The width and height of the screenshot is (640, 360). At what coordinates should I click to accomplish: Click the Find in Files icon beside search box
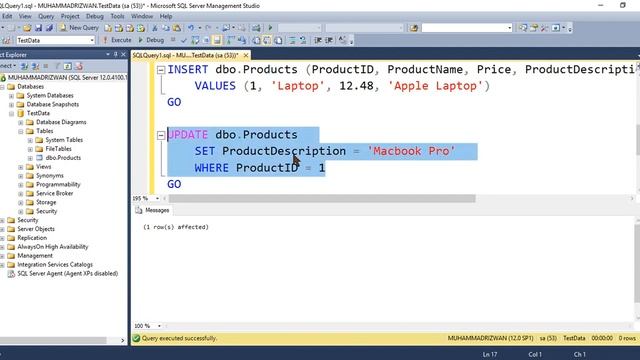point(414,28)
